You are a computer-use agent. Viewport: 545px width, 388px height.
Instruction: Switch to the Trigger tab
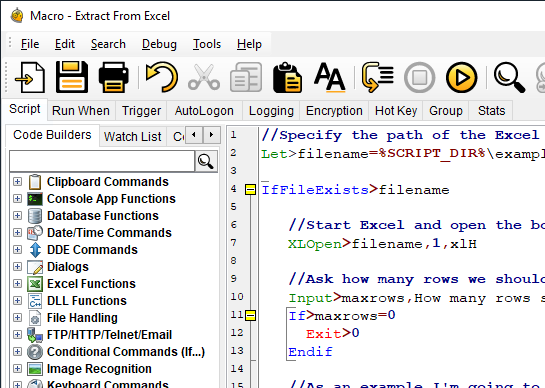pyautogui.click(x=141, y=111)
